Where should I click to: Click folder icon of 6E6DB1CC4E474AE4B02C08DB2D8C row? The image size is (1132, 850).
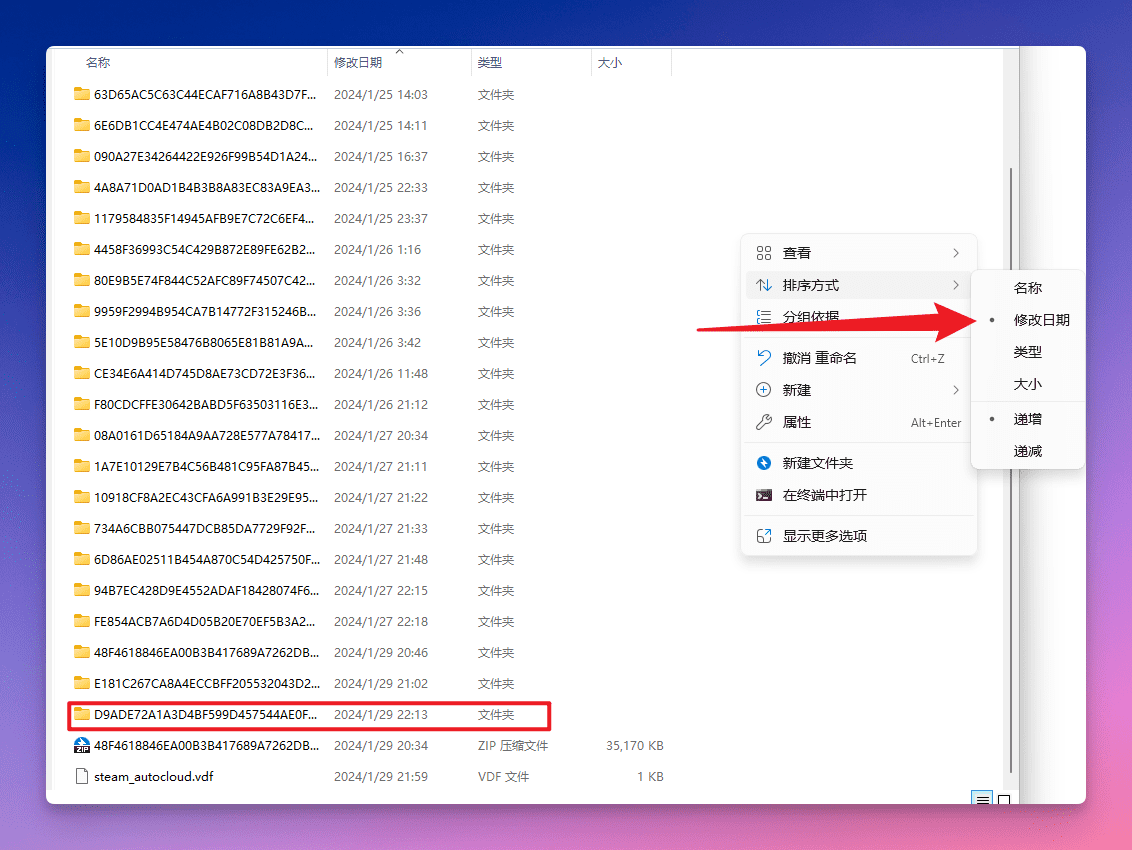click(82, 125)
